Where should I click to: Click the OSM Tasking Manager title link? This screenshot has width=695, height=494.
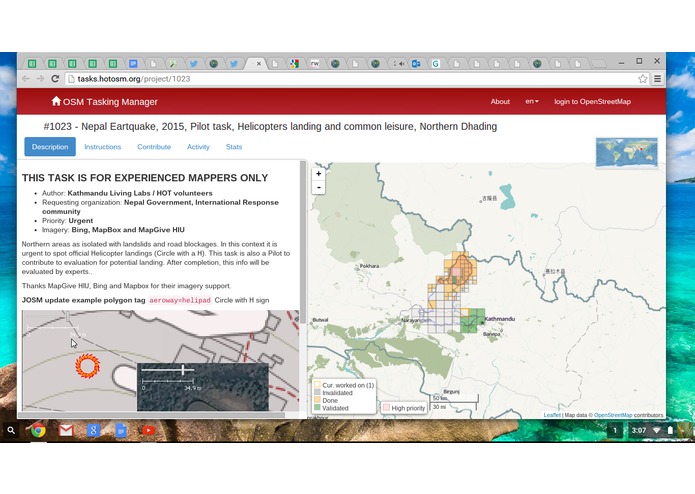110,101
